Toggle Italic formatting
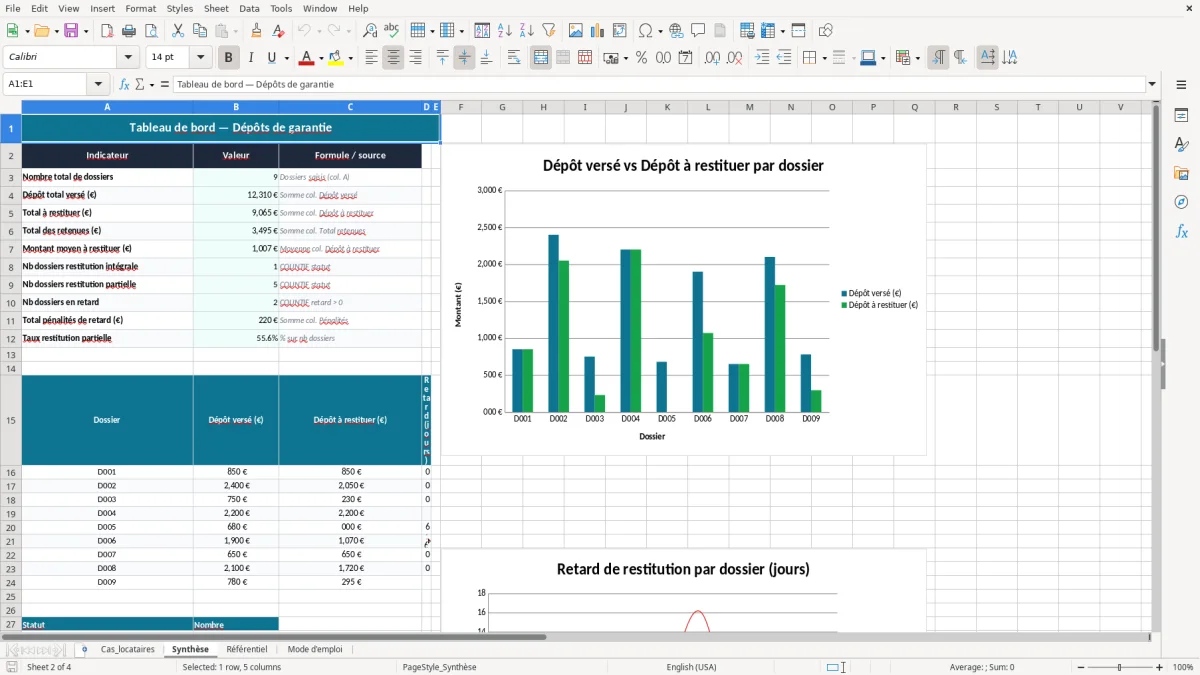The width and height of the screenshot is (1200, 675). pos(251,58)
